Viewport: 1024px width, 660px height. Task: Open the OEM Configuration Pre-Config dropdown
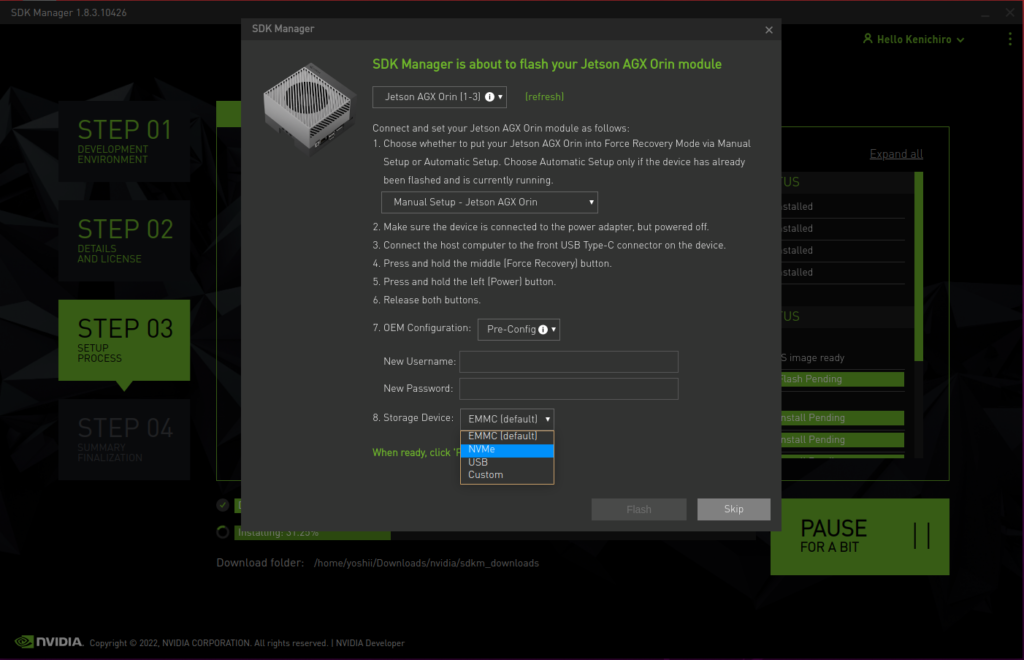tap(519, 330)
